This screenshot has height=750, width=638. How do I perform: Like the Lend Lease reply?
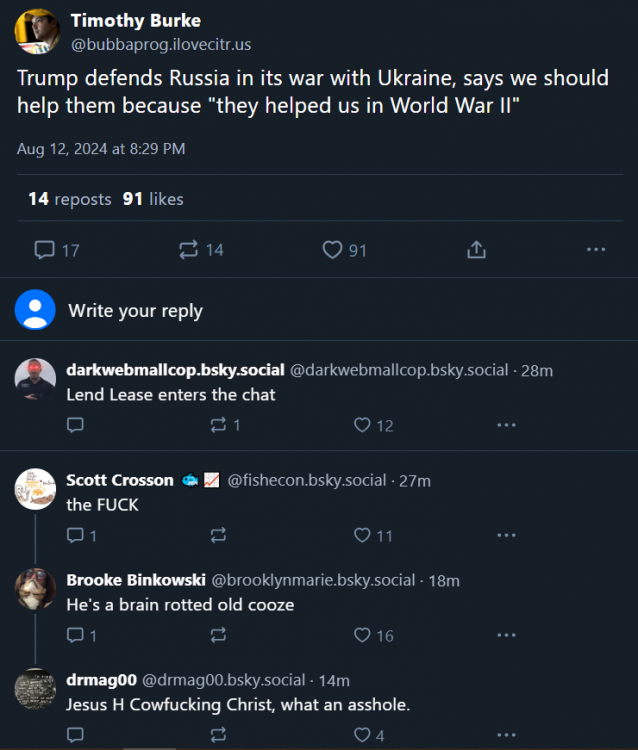363,425
